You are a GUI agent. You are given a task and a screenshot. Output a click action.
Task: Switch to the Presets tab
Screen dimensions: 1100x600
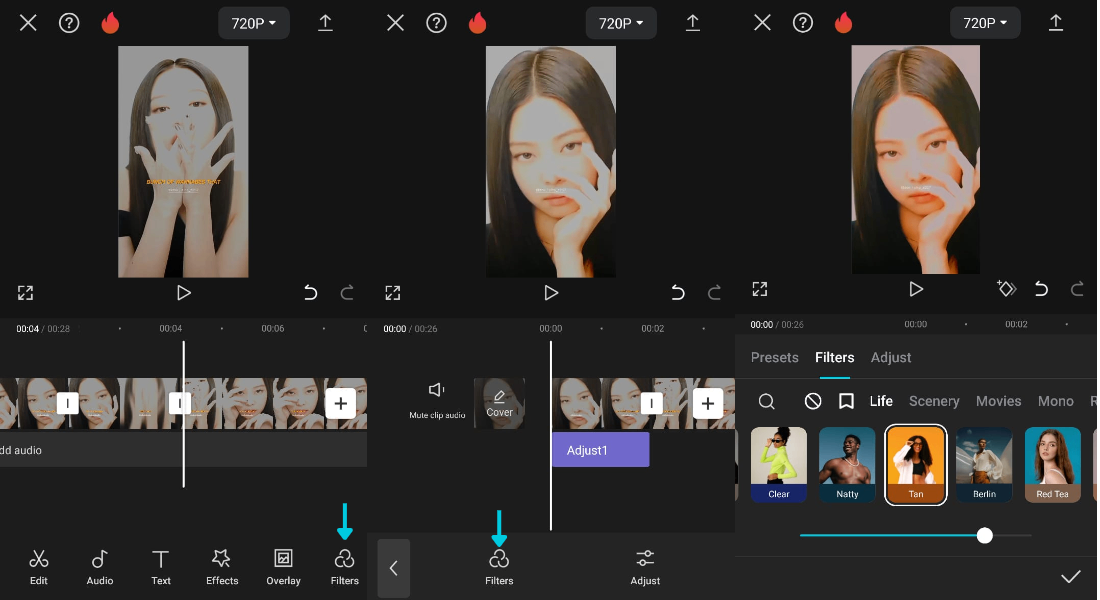tap(774, 357)
